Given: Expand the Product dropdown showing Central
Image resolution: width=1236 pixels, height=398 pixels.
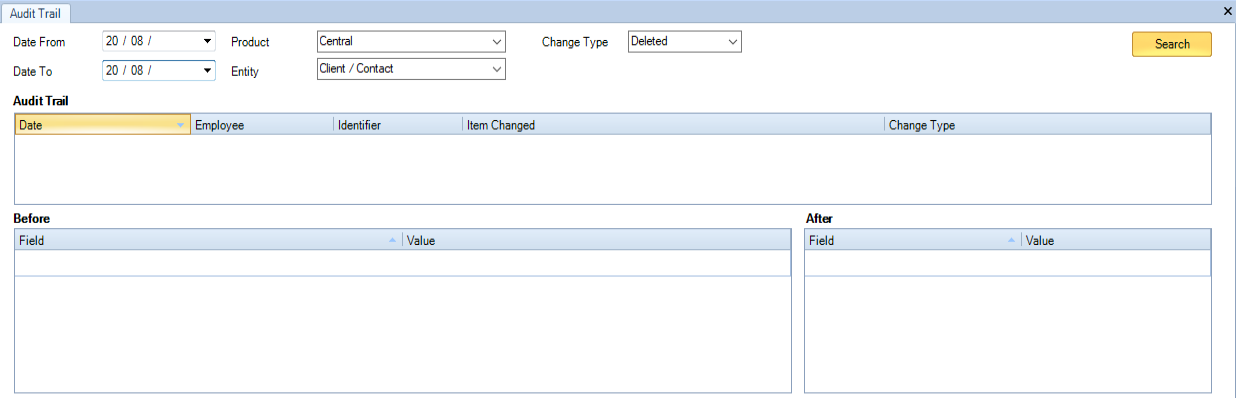Looking at the screenshot, I should click(x=497, y=42).
